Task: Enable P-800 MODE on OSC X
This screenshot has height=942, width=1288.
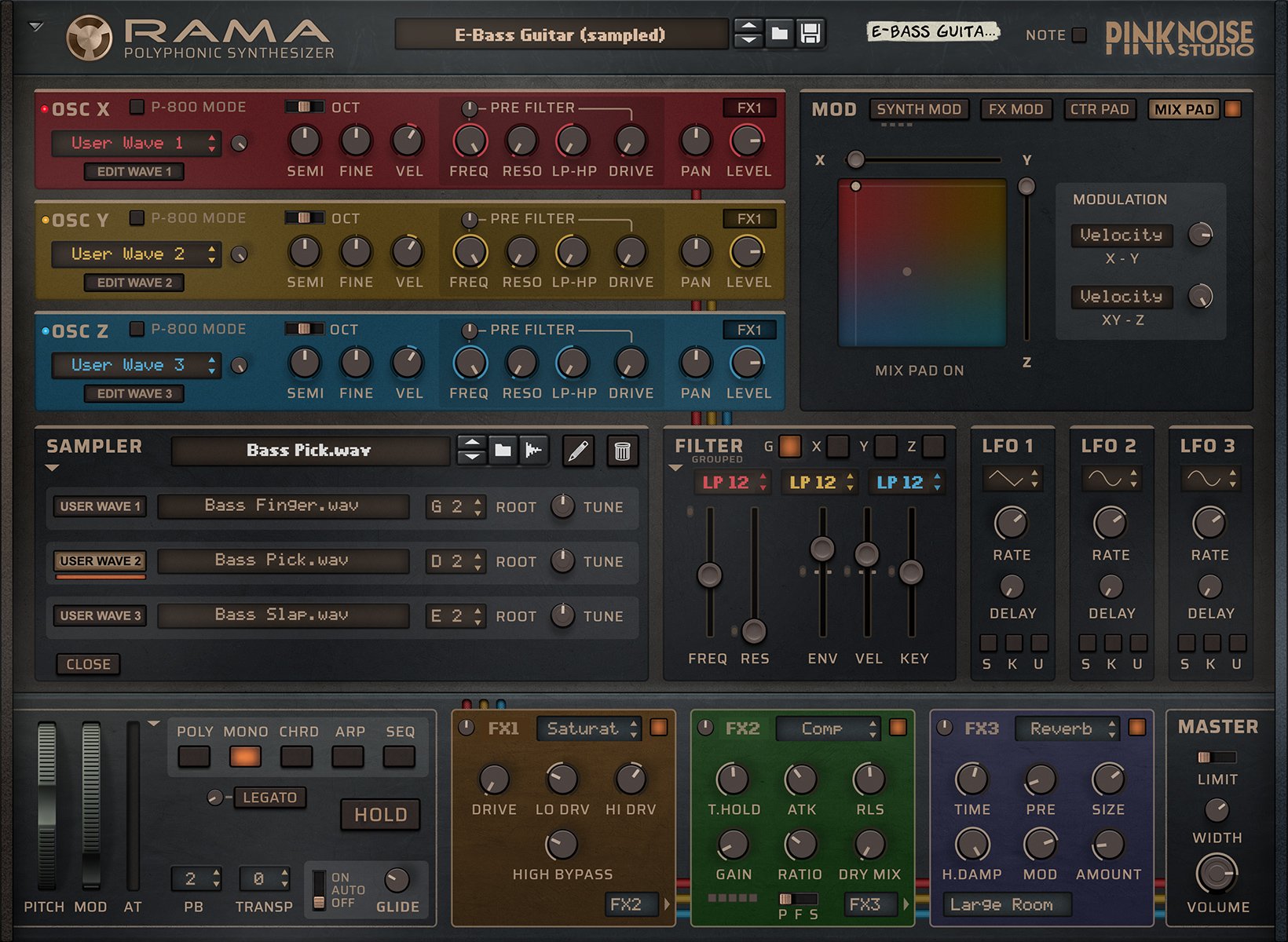Action: coord(137,108)
